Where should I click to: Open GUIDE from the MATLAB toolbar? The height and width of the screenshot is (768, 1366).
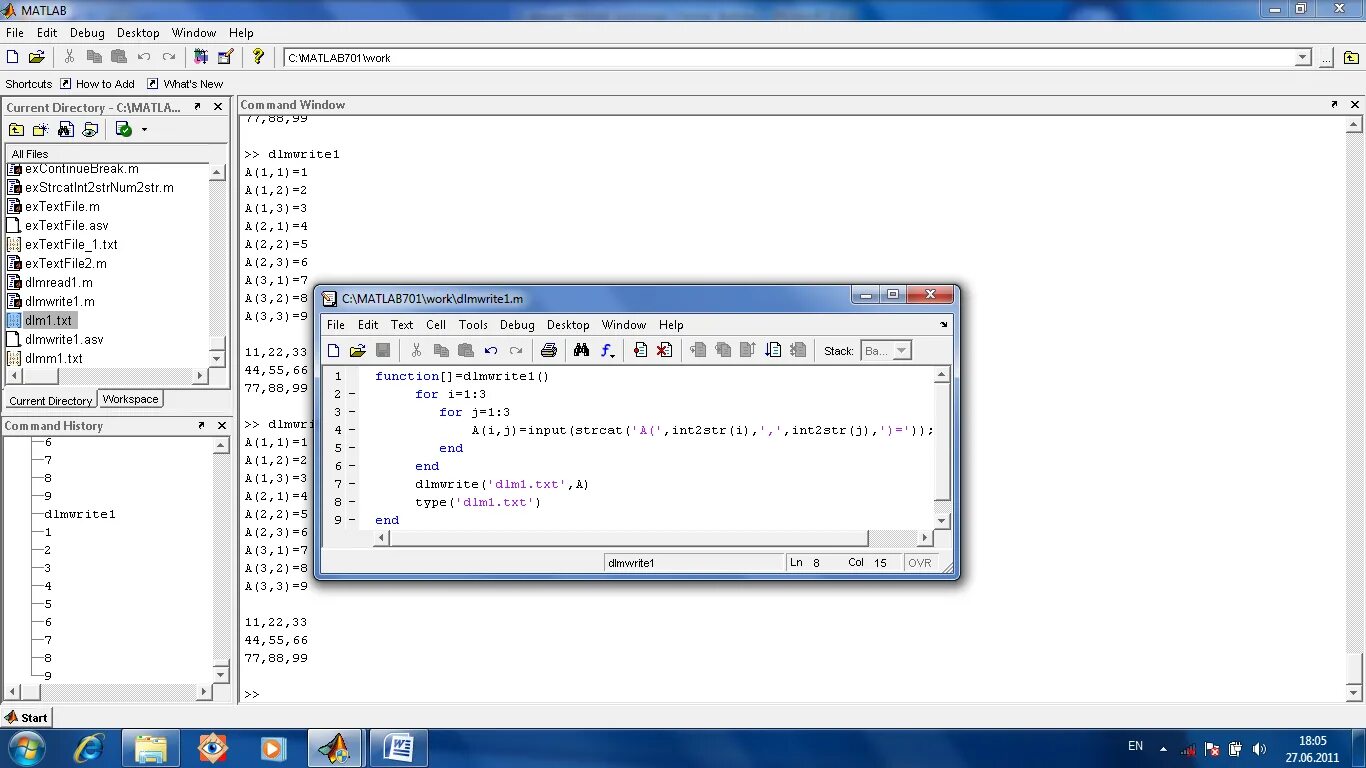click(x=225, y=57)
